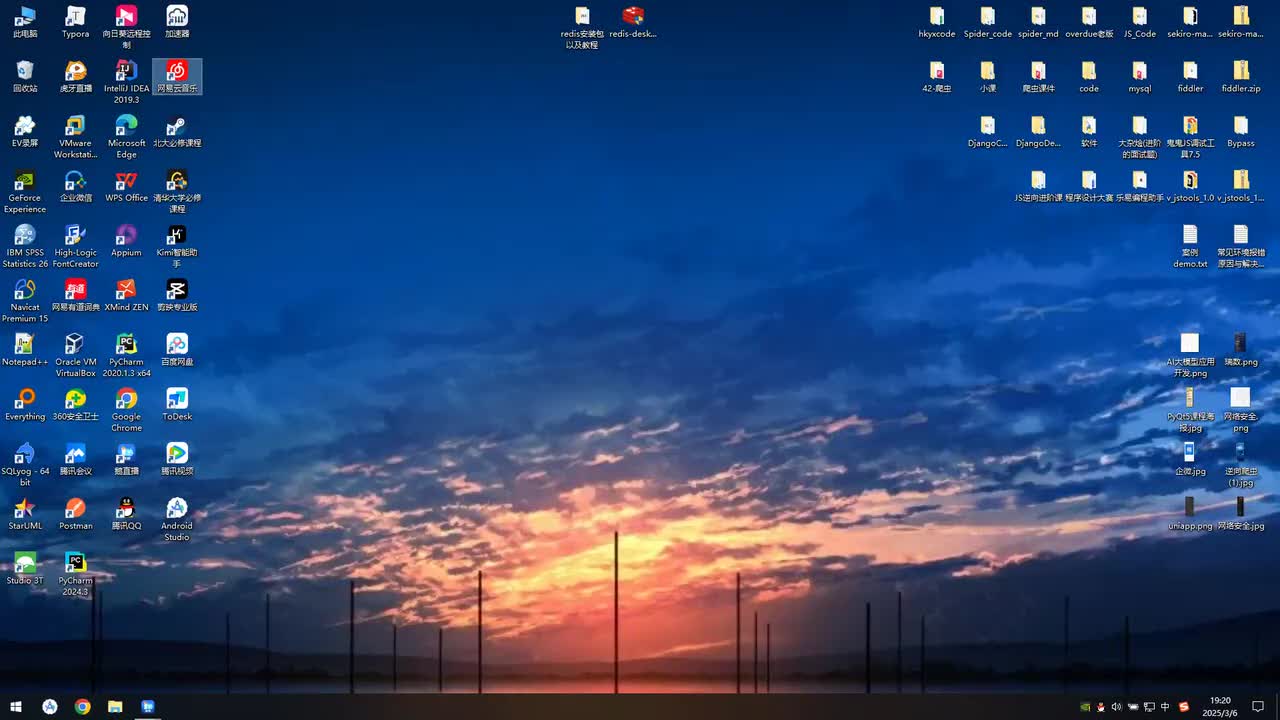Viewport: 1280px width, 720px height.
Task: Open the notification center in taskbar
Action: coord(1258,707)
